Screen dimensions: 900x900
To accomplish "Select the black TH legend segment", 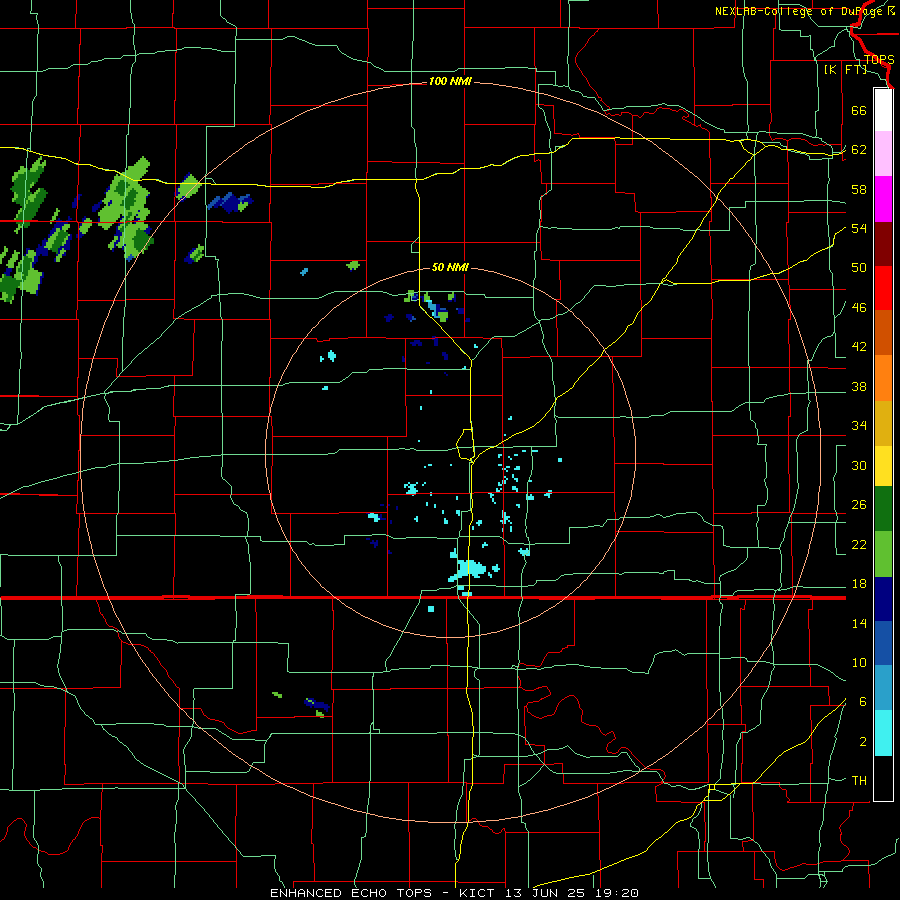I will 883,778.
